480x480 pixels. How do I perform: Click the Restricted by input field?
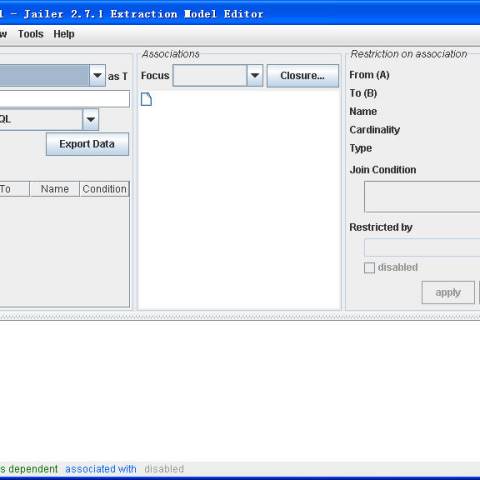[422, 248]
